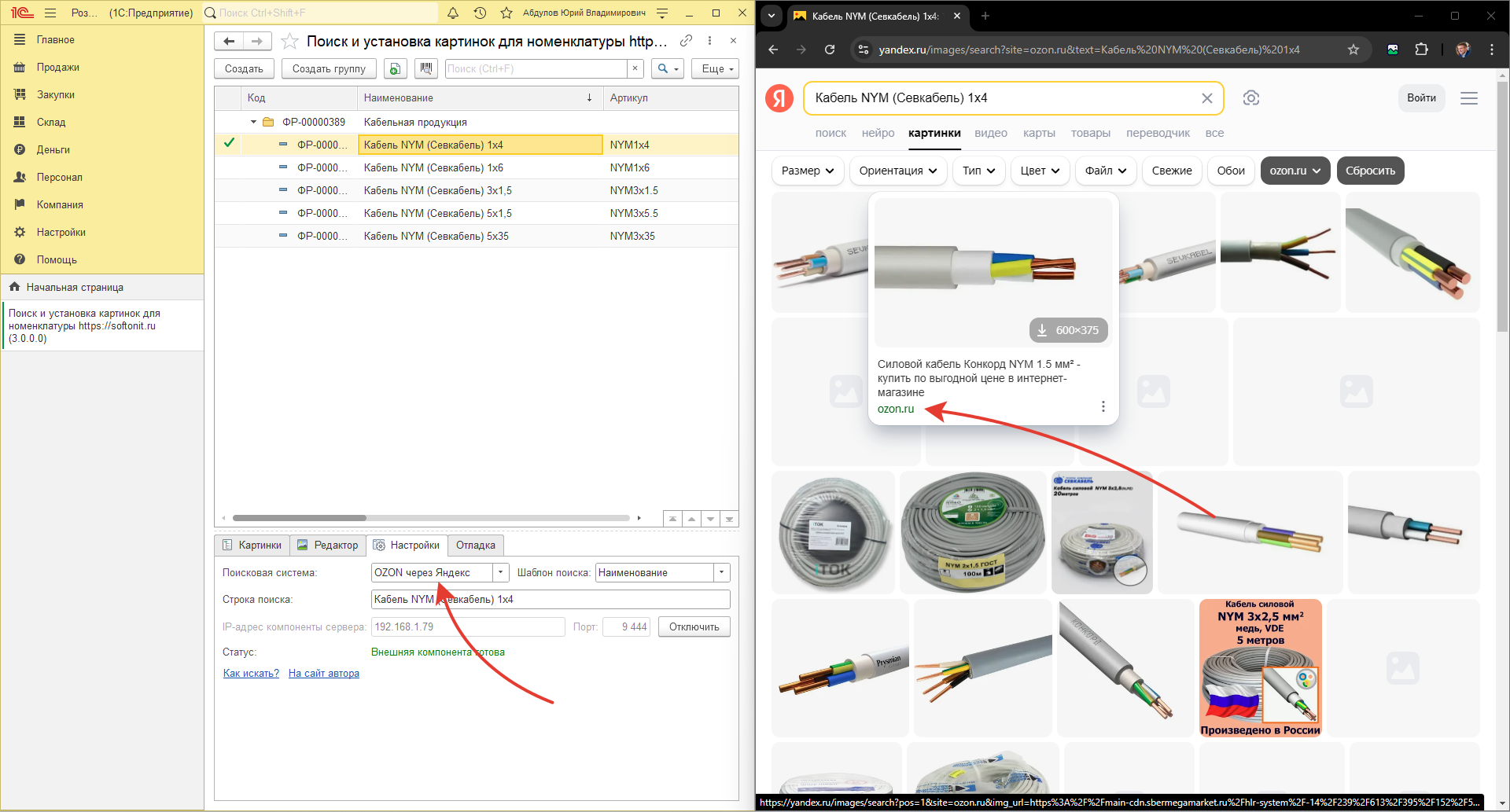This screenshot has height=812, width=1510.
Task: Open the Продажи section in sidebar
Action: pyautogui.click(x=57, y=67)
